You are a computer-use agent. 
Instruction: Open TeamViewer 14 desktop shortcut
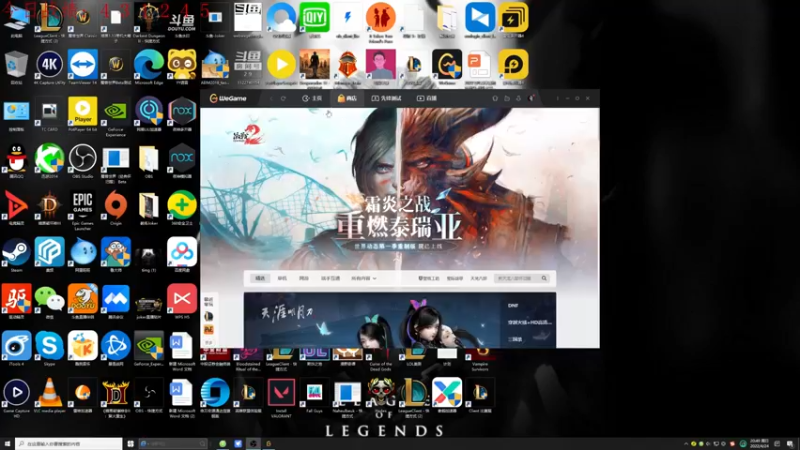click(x=83, y=67)
